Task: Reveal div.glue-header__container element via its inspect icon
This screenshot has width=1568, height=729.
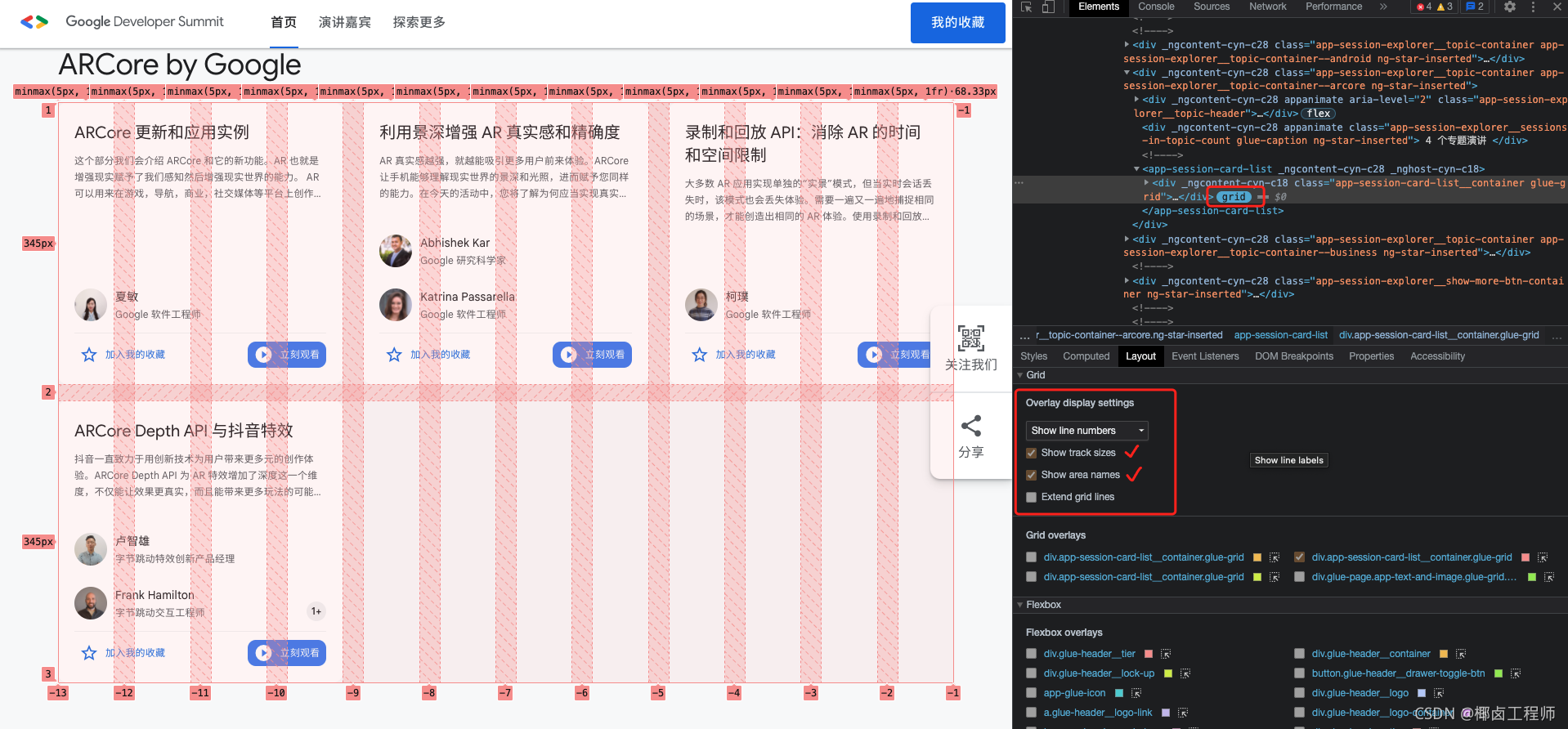Action: point(1461,654)
